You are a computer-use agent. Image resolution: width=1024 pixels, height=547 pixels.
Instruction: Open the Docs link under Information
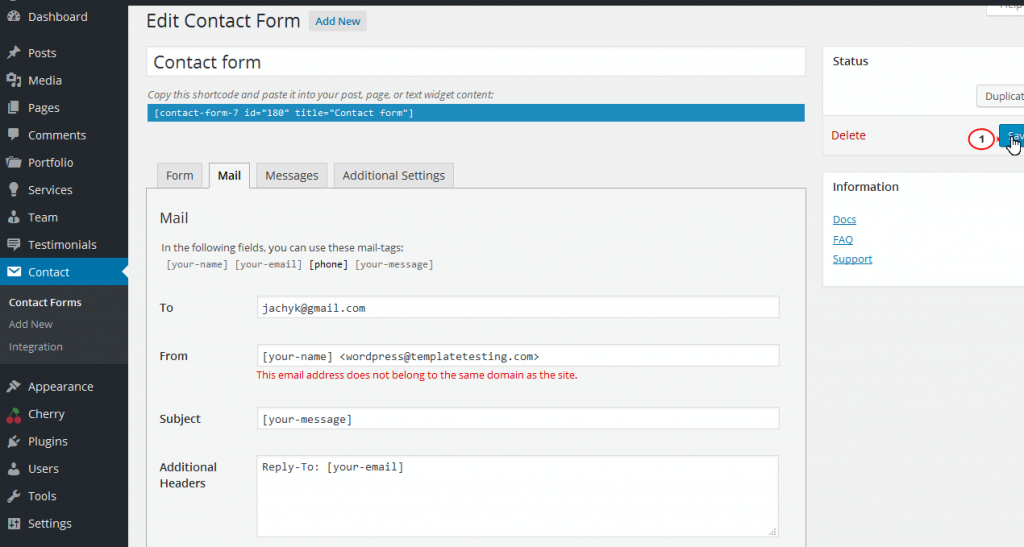pos(844,219)
